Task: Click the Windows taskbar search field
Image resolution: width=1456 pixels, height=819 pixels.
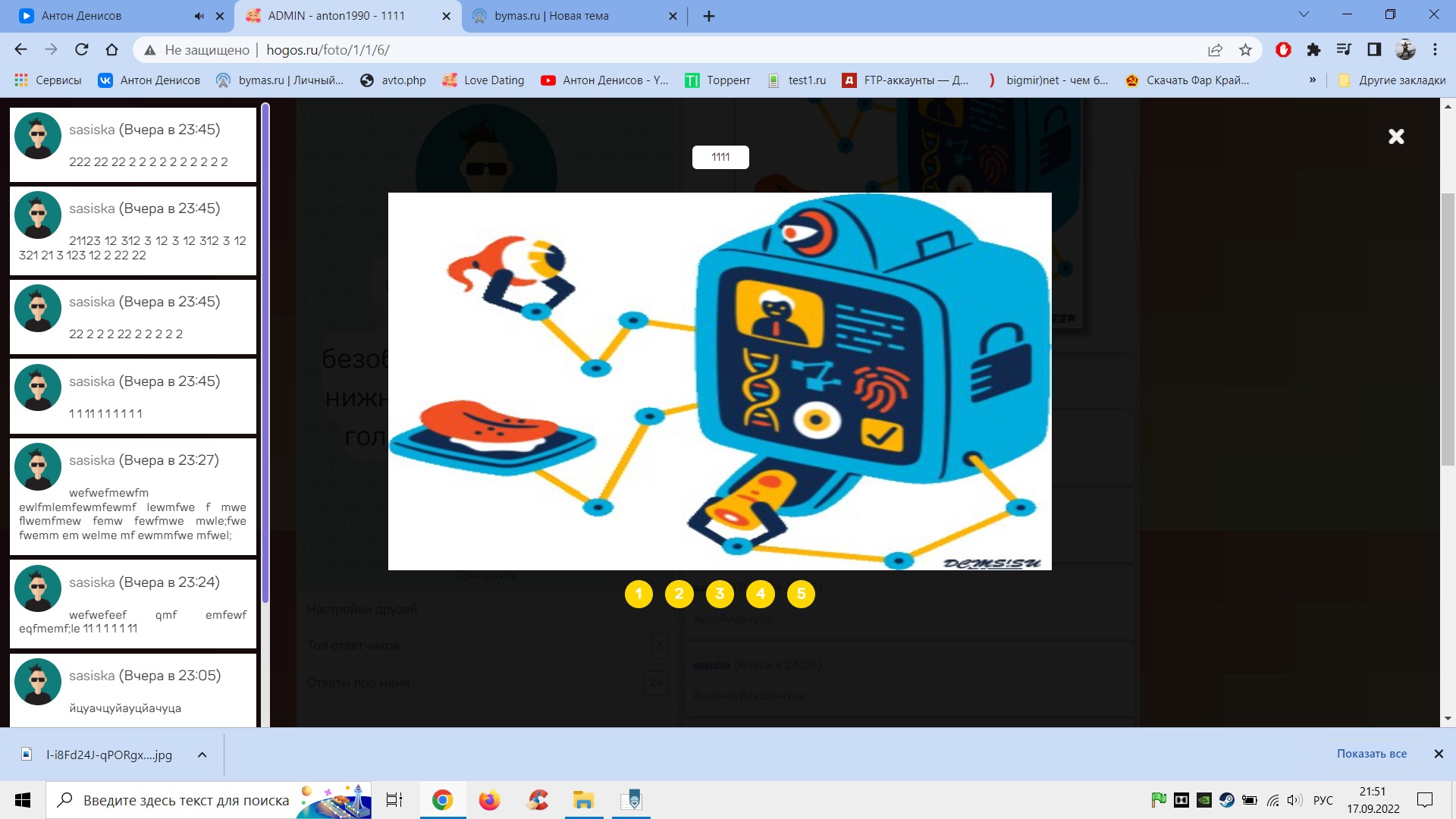Action: [186, 800]
